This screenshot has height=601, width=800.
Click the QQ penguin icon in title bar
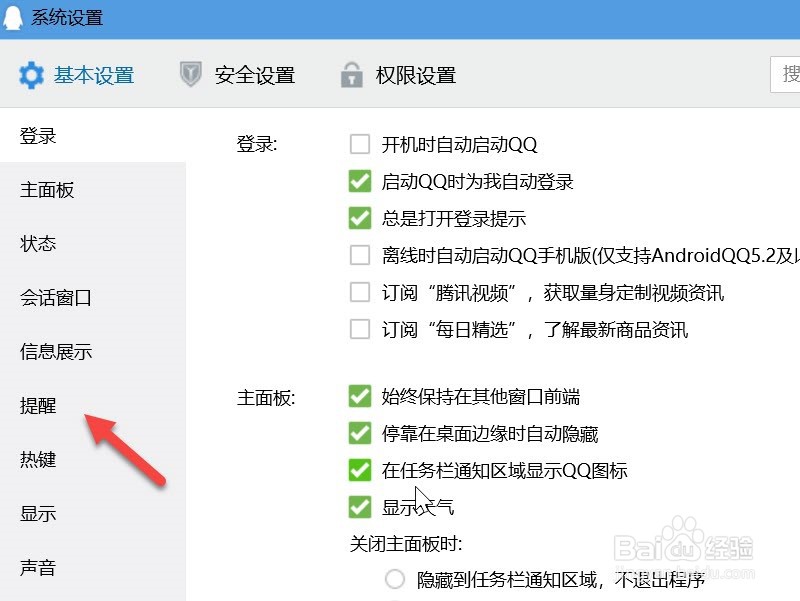pos(12,17)
